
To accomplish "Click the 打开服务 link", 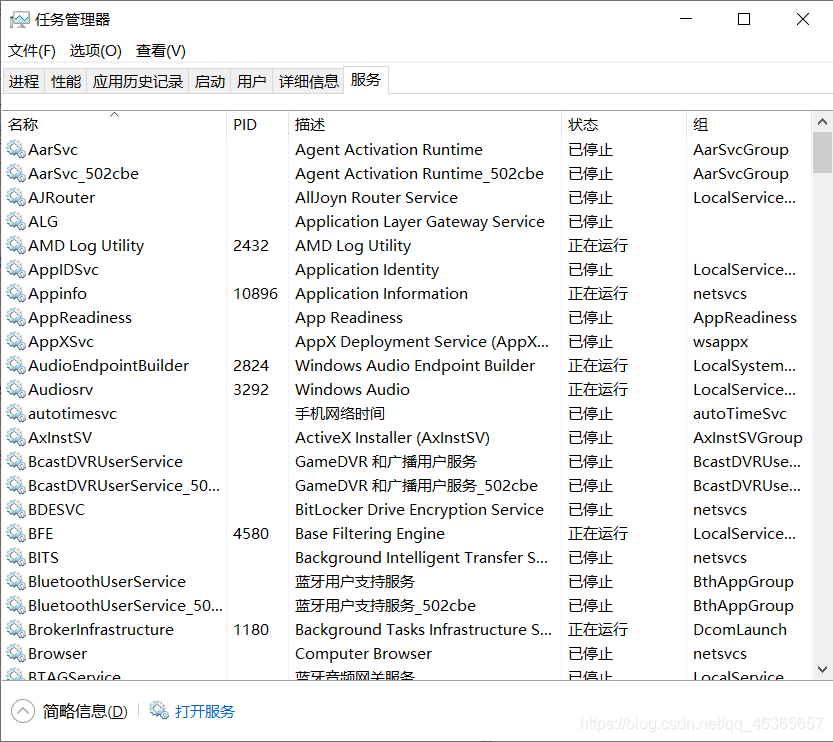I will click(205, 711).
